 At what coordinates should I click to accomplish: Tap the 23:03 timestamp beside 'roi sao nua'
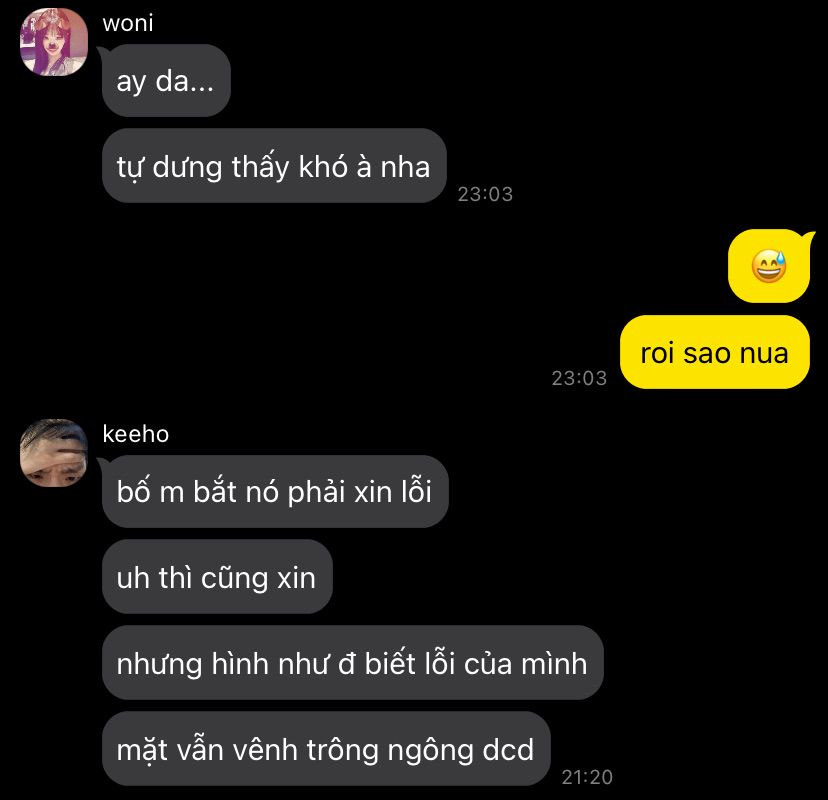coord(579,378)
